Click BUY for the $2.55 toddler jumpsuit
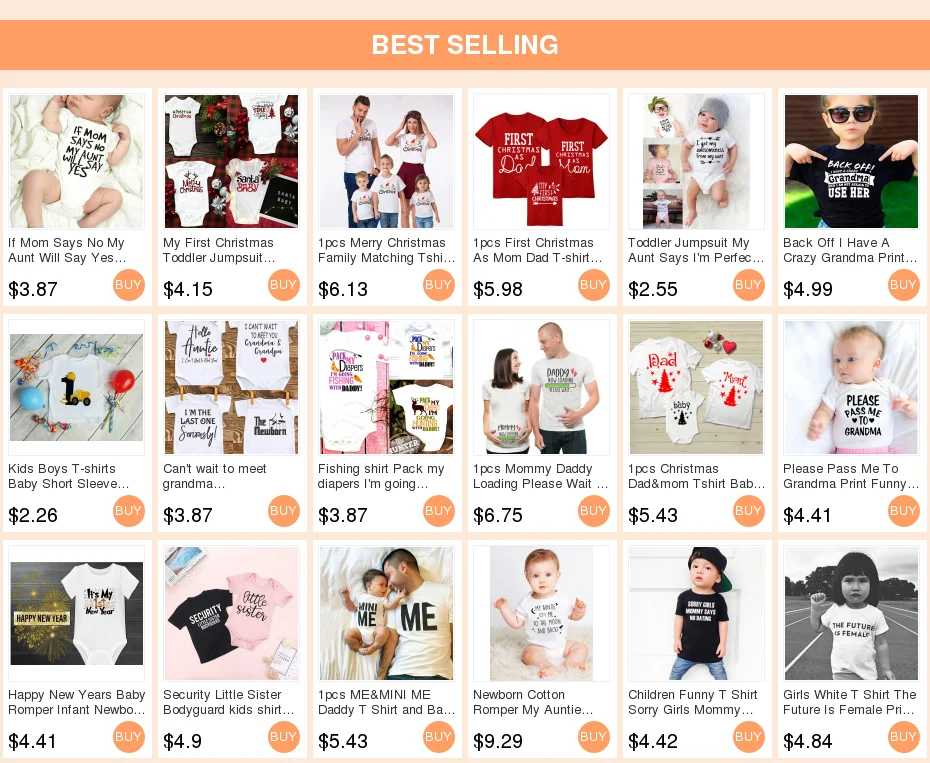Screen dimensions: 930x763 coord(749,285)
